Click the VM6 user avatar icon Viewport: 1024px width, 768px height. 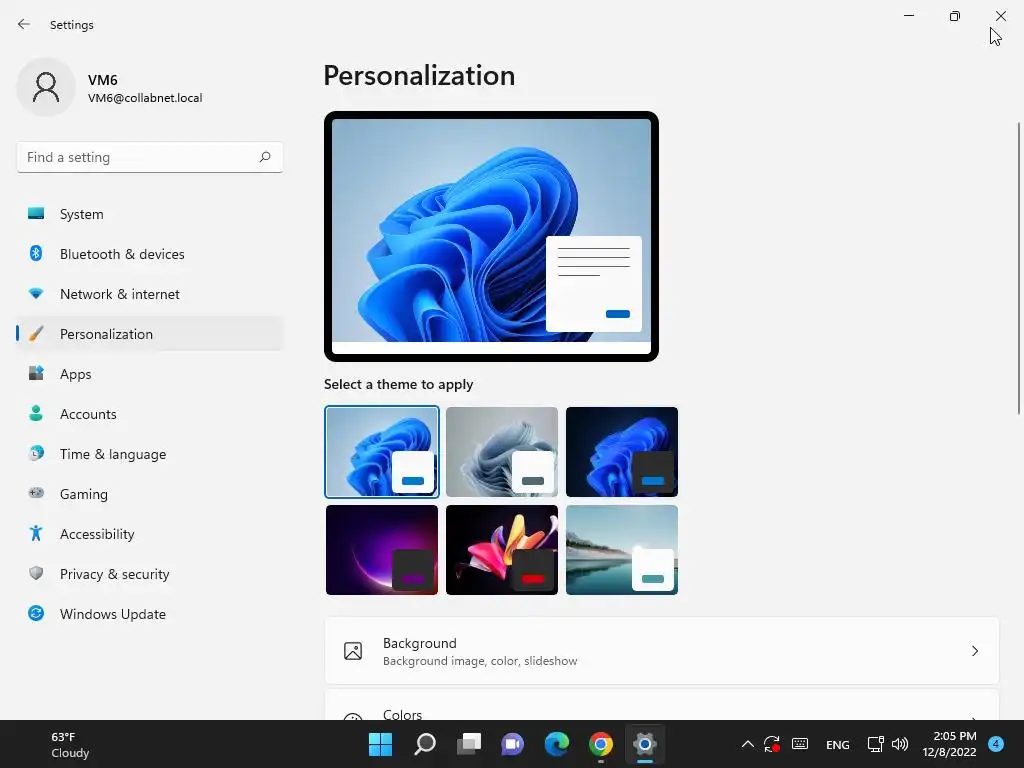tap(46, 87)
